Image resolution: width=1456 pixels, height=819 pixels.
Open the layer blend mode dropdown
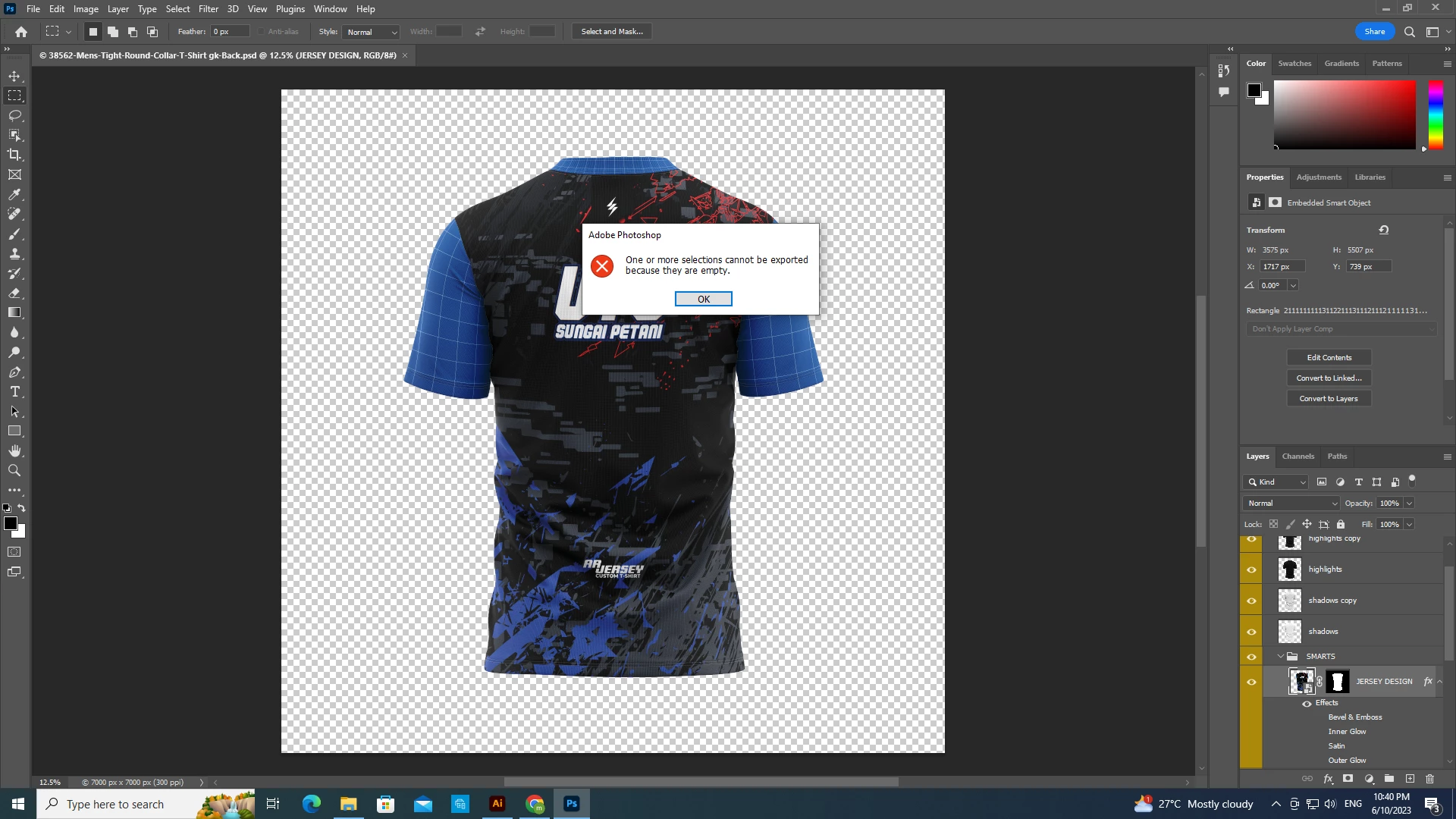pos(1291,504)
